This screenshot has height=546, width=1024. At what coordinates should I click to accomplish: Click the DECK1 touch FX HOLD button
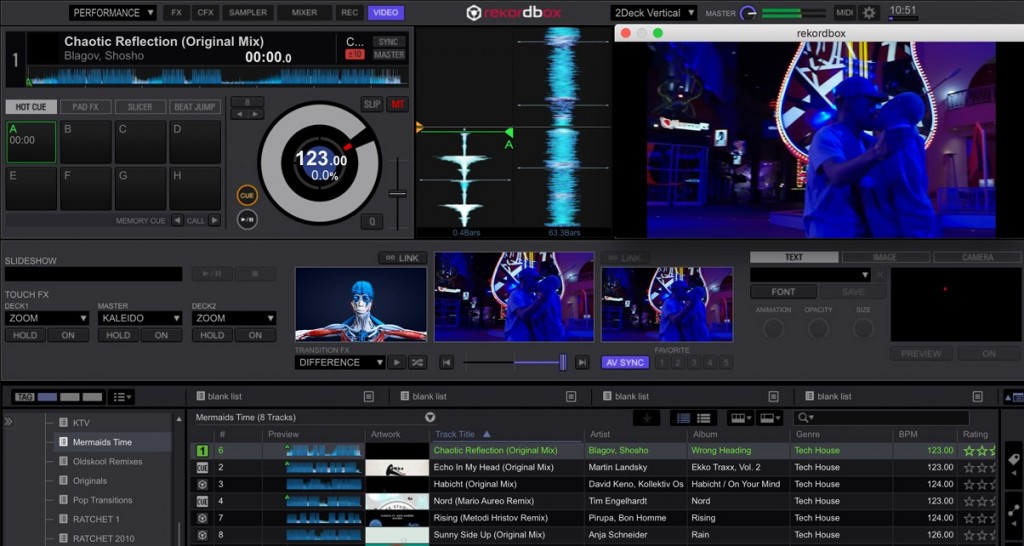pos(25,335)
